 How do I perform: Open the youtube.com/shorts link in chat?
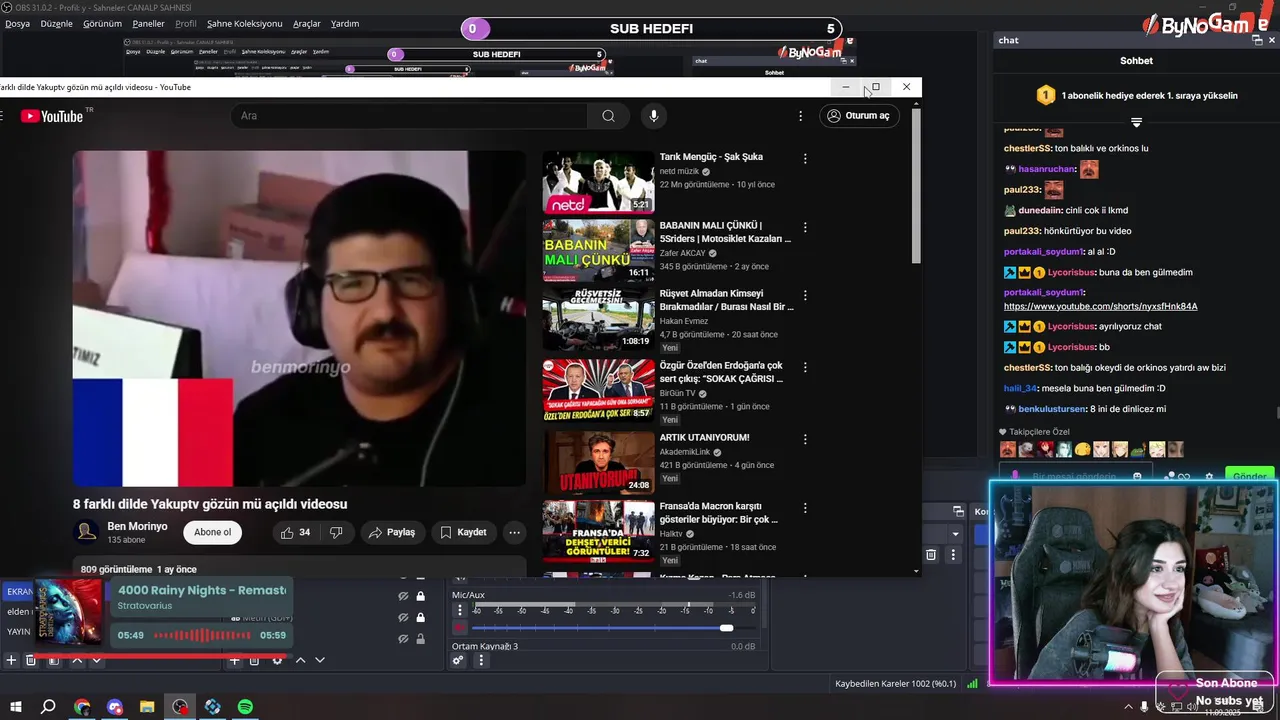point(1100,306)
